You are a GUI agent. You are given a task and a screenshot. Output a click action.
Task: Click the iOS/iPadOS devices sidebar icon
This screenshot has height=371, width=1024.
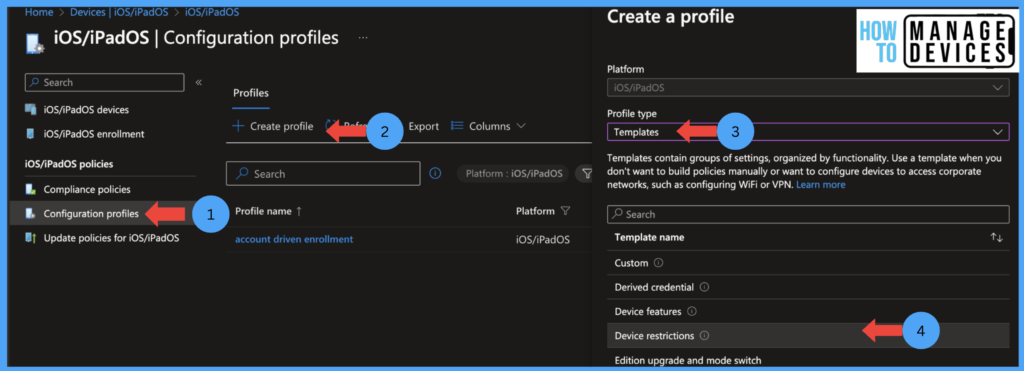coord(30,109)
